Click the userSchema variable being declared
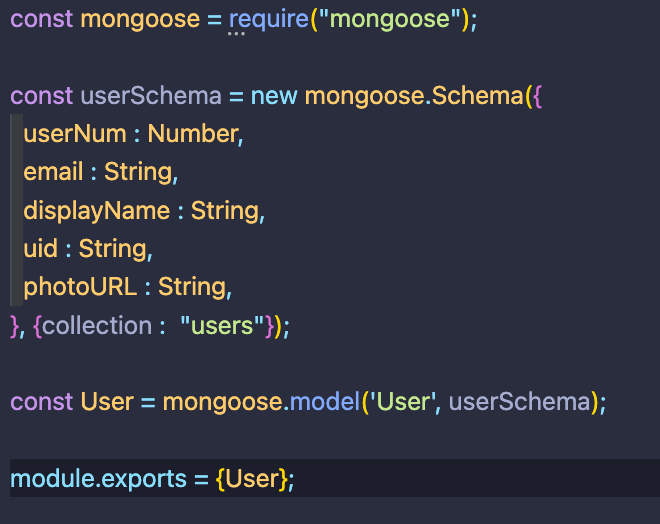Screen dimensions: 660x524 (x=150, y=96)
